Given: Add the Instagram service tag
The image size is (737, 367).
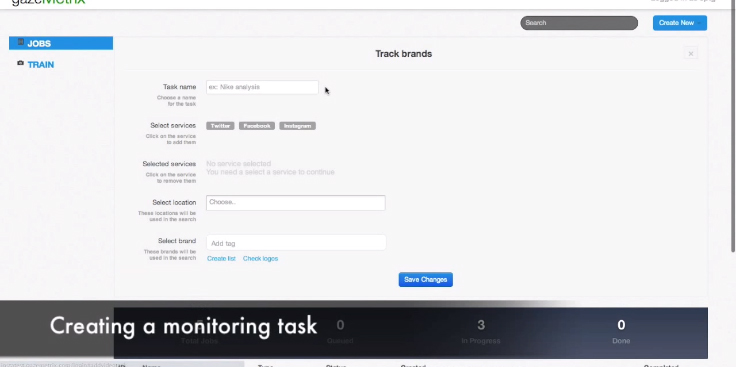Looking at the screenshot, I should (298, 126).
